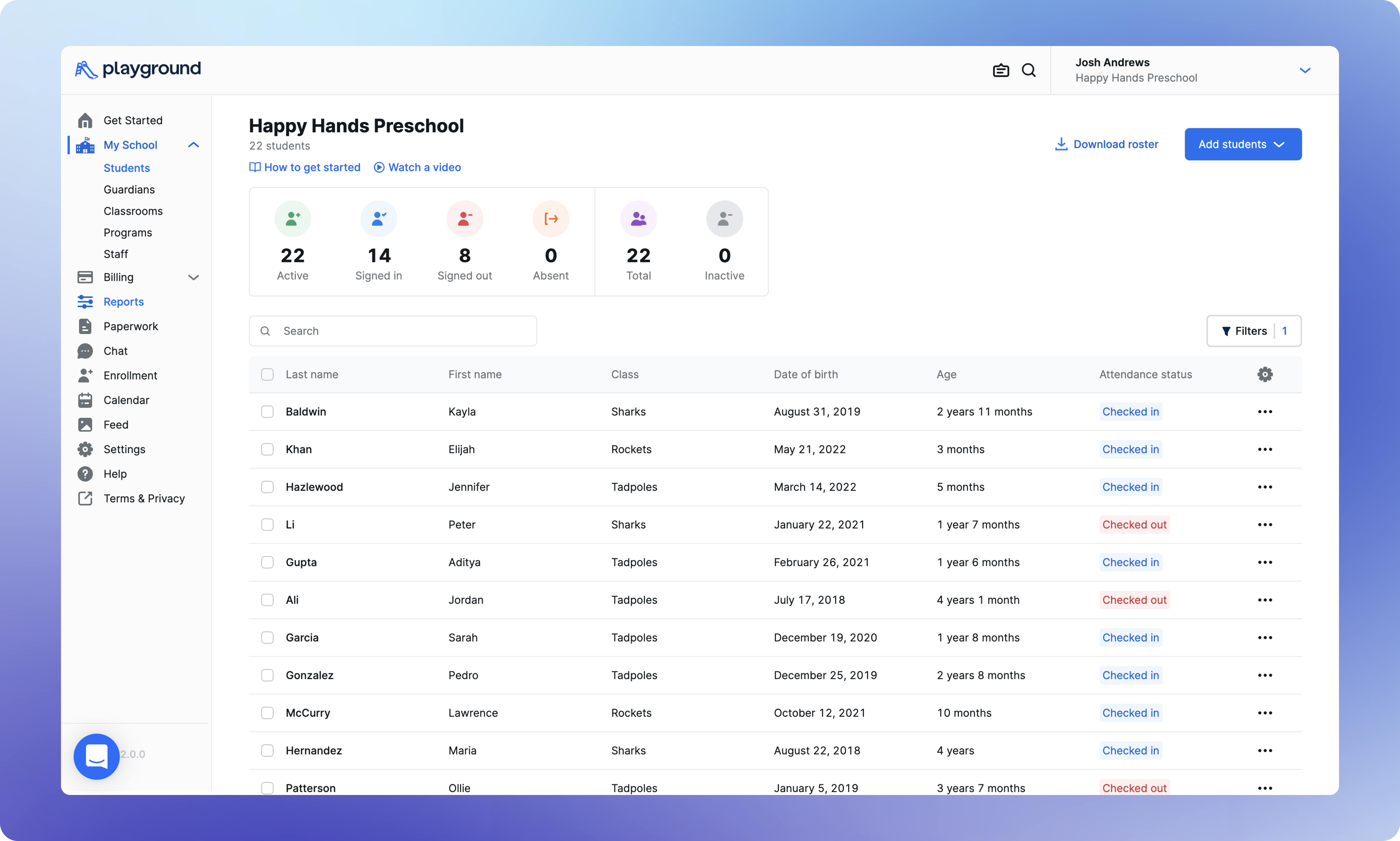Screen dimensions: 1400x841
Task: Expand the Billing menu chevron
Action: coord(193,277)
